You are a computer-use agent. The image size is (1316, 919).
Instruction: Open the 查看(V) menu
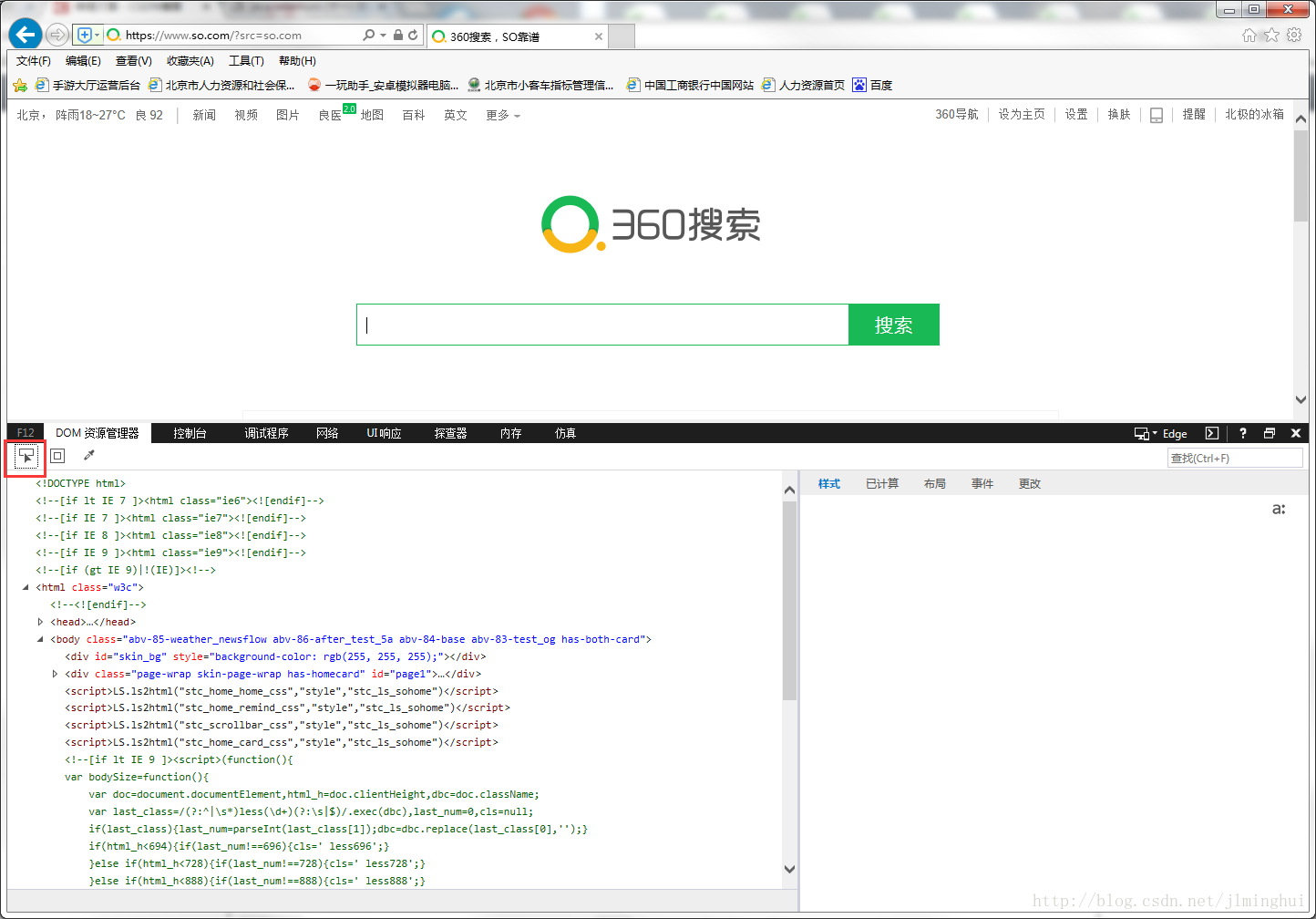134,61
